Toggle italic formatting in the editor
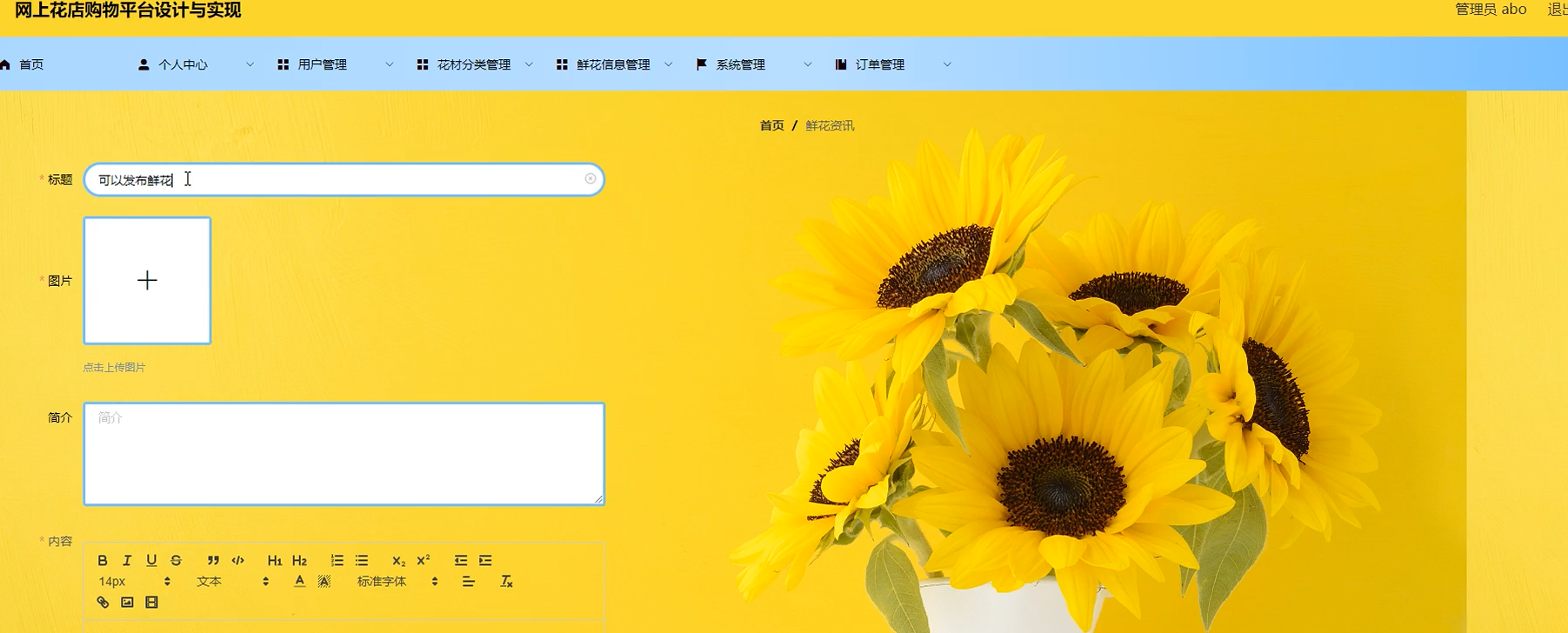The image size is (1568, 633). pos(127,560)
